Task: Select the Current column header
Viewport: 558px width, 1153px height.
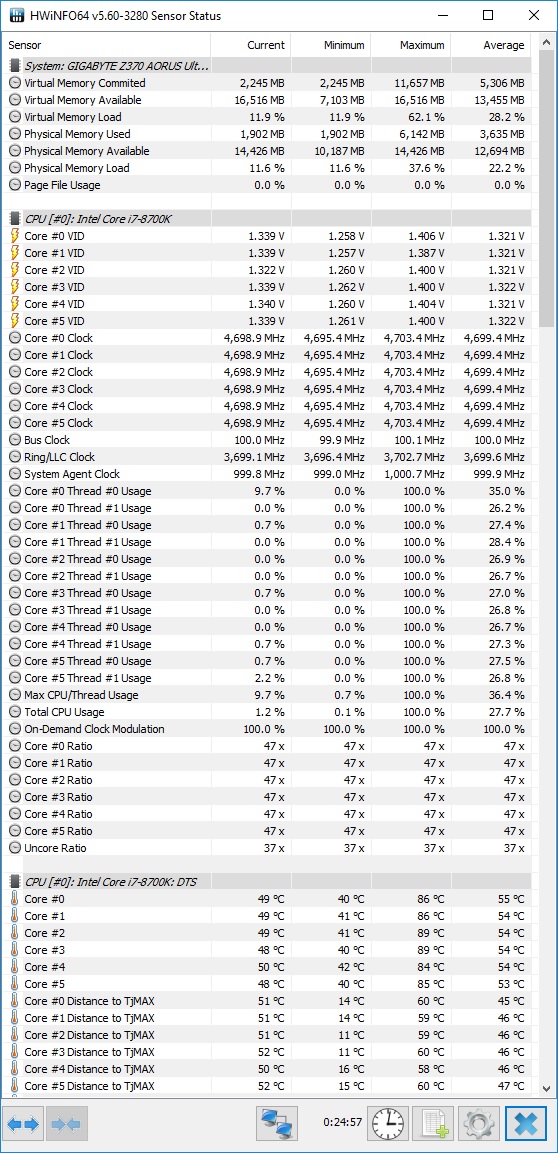Action: click(251, 45)
